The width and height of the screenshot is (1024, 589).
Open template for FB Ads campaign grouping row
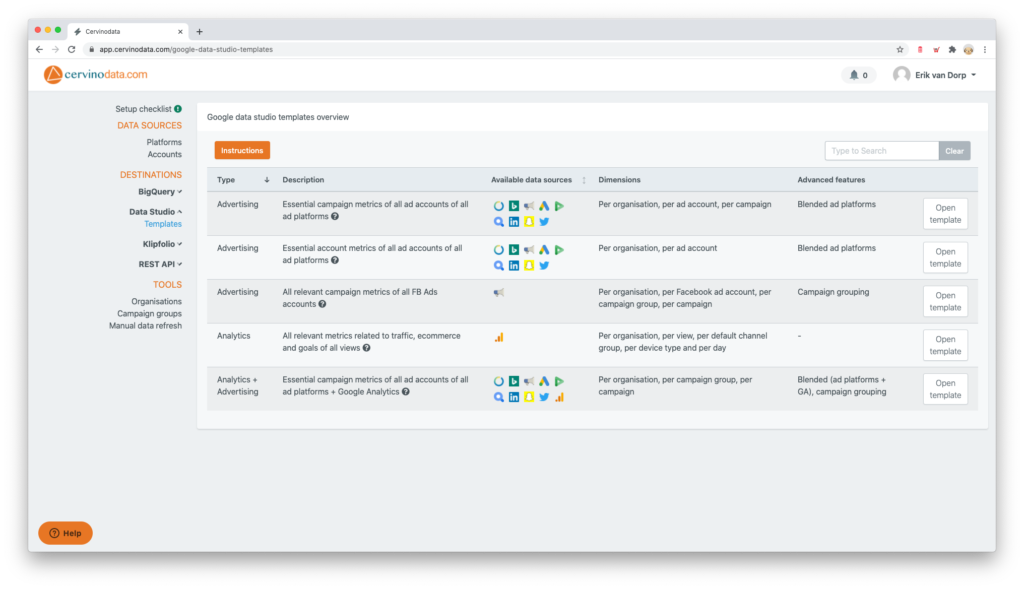point(945,302)
